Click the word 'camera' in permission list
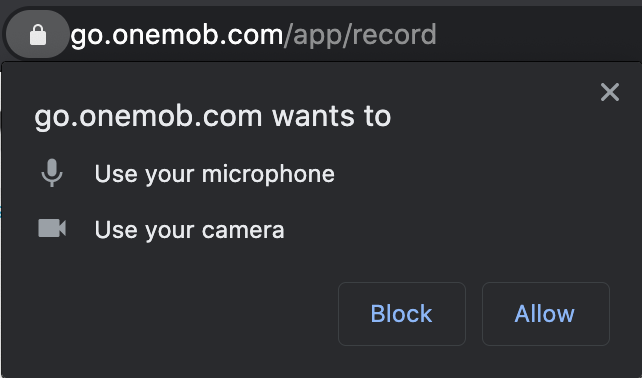The image size is (642, 378). [243, 231]
